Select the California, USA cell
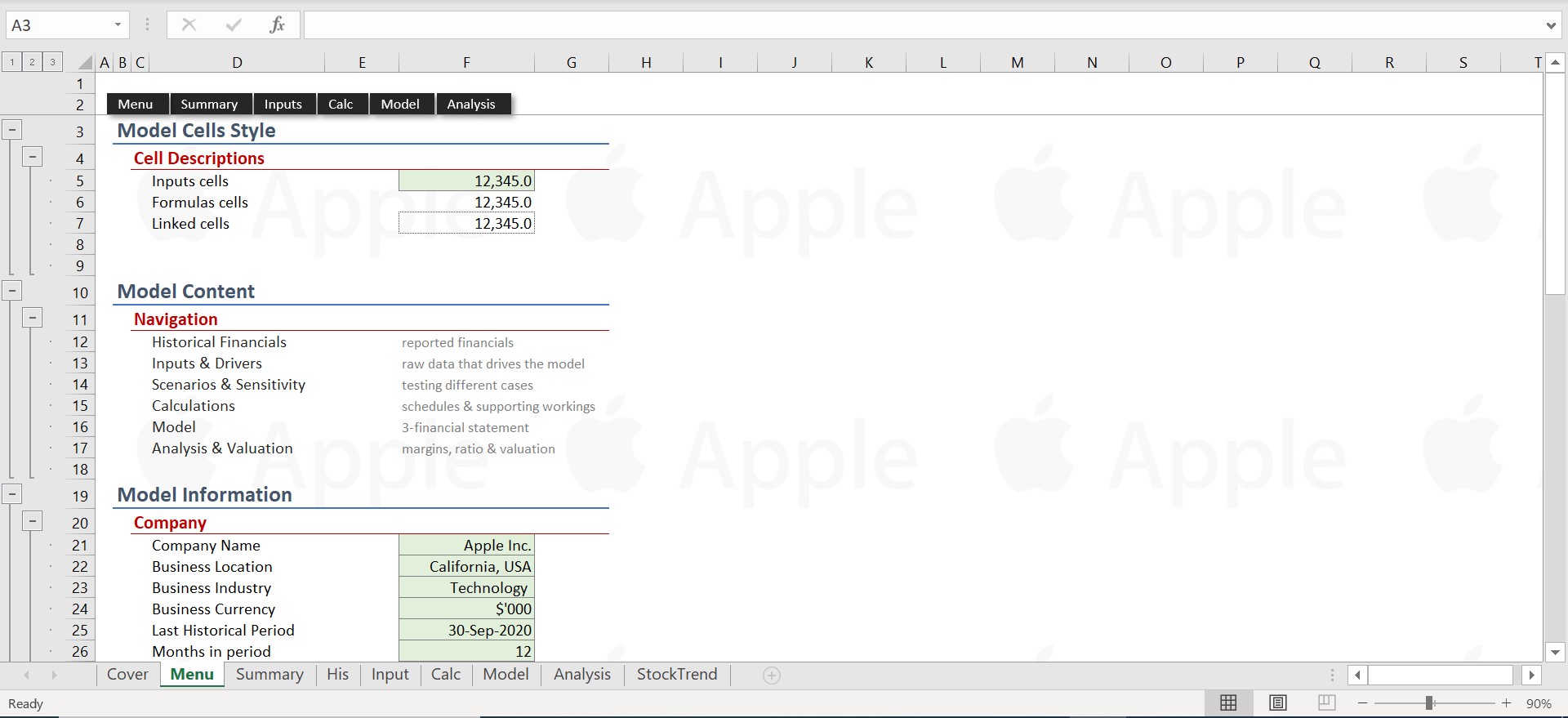This screenshot has height=718, width=1568. tap(466, 566)
